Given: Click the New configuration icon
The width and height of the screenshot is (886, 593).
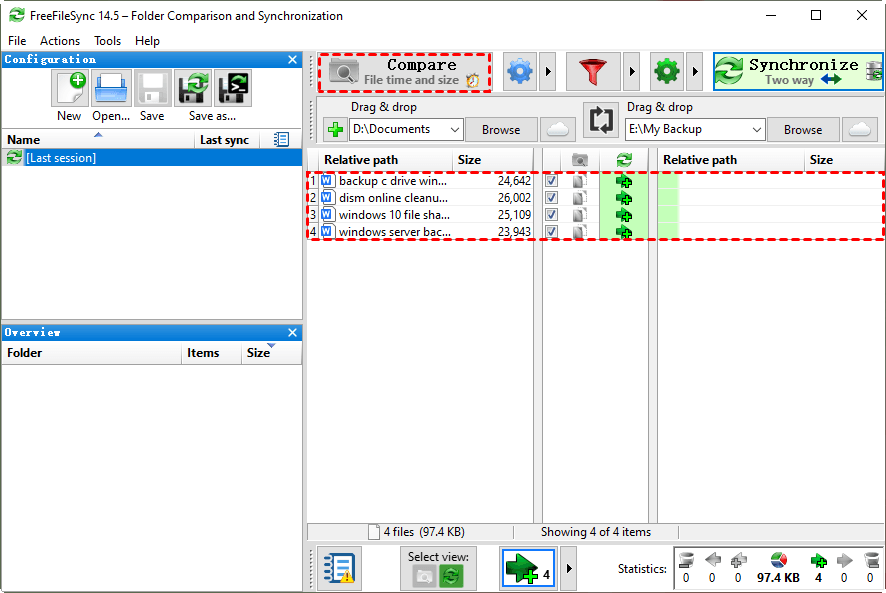Looking at the screenshot, I should click(x=69, y=90).
